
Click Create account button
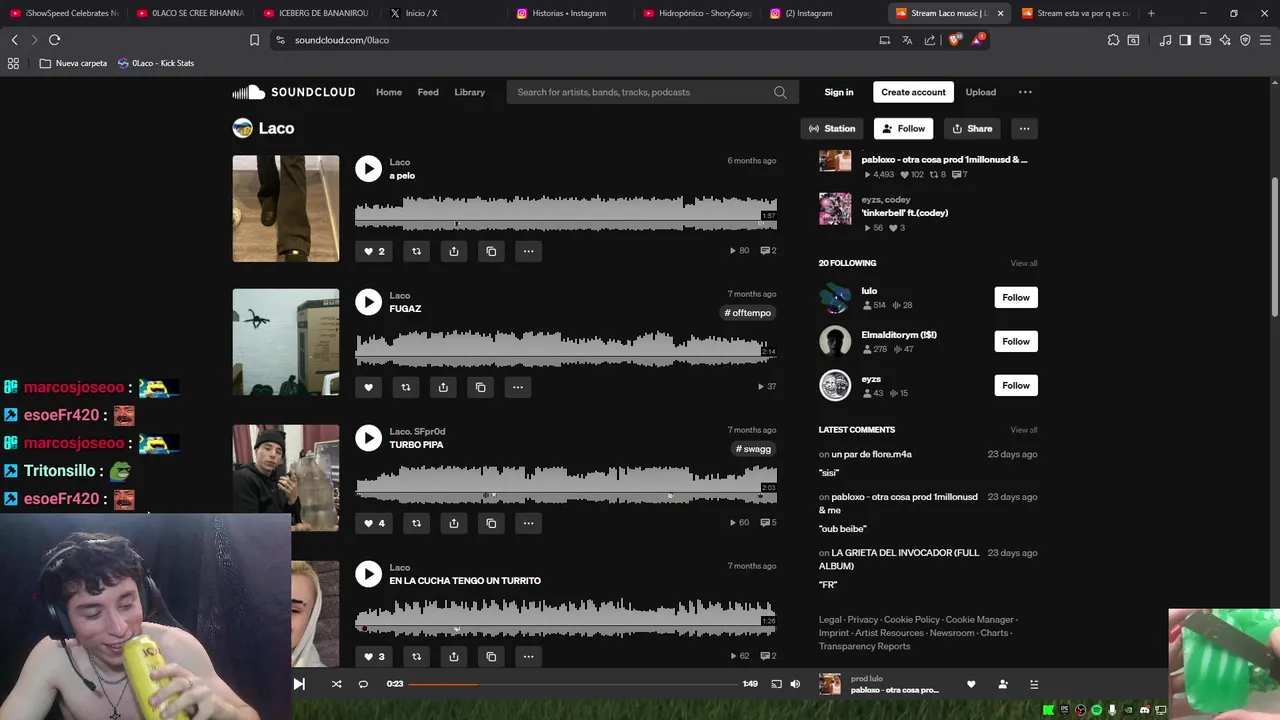pos(913,92)
